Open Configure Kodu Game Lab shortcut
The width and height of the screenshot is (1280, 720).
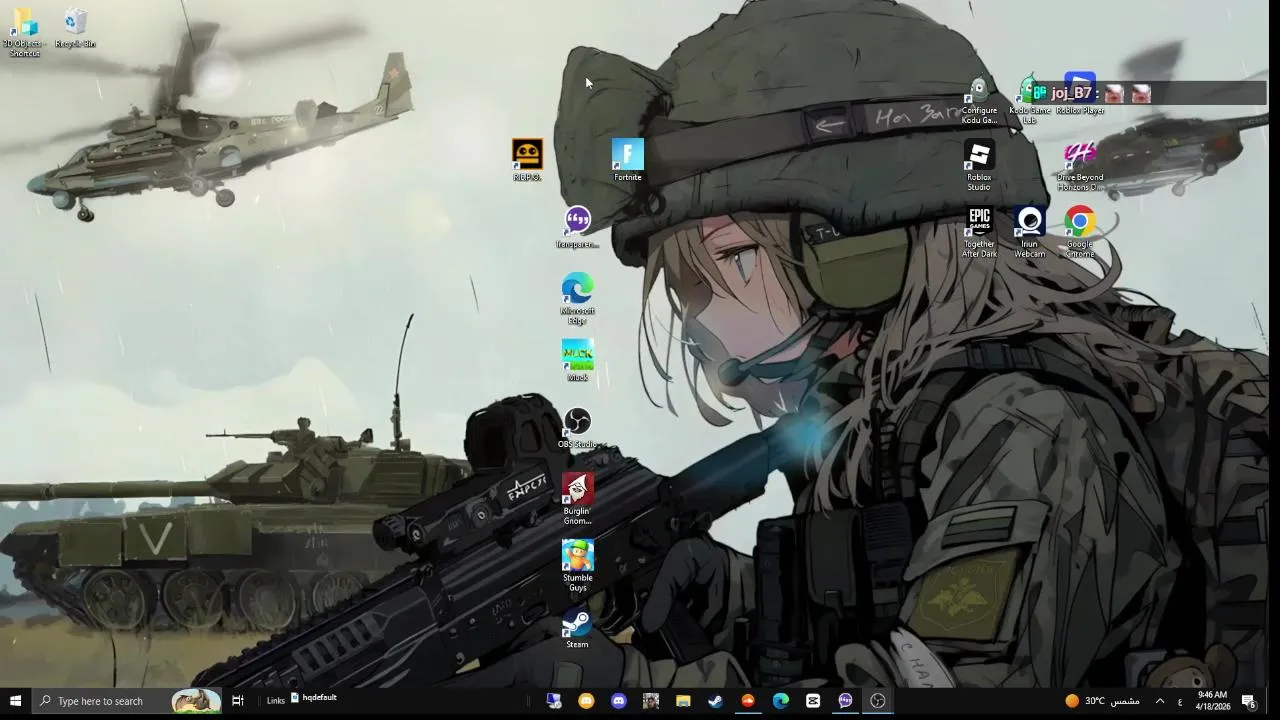pos(979,99)
